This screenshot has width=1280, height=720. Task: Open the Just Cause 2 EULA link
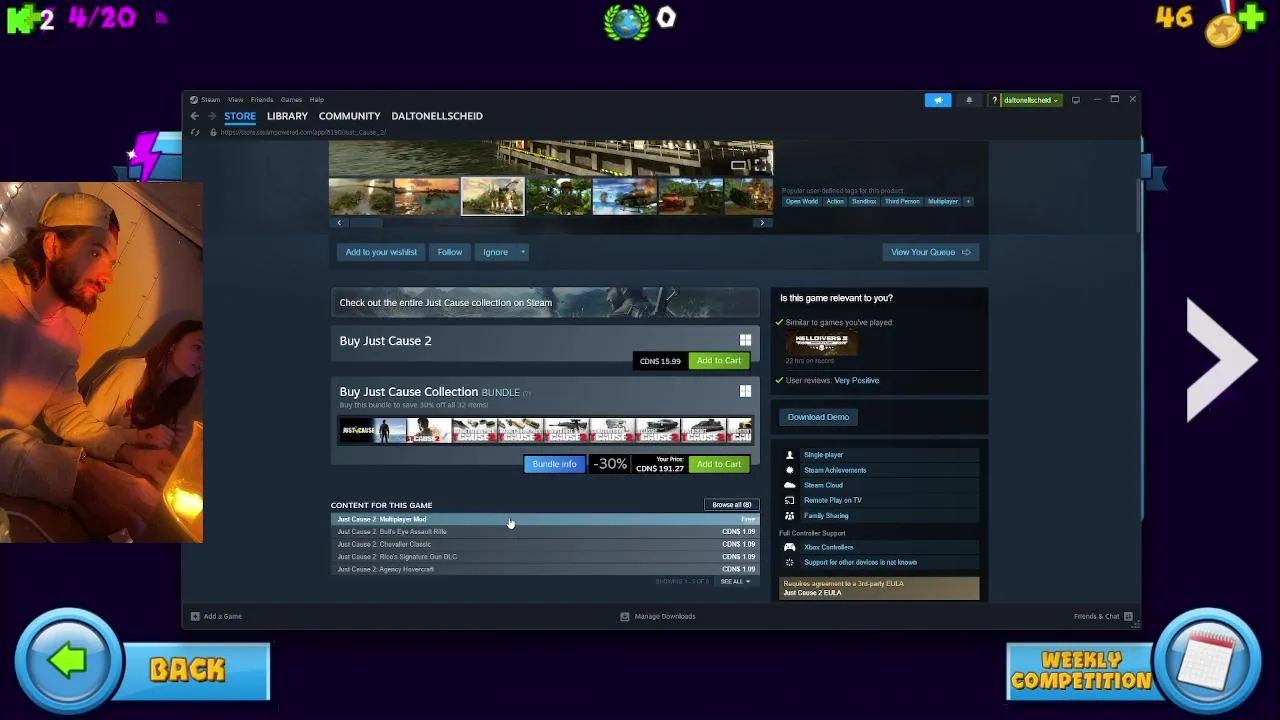pos(812,593)
